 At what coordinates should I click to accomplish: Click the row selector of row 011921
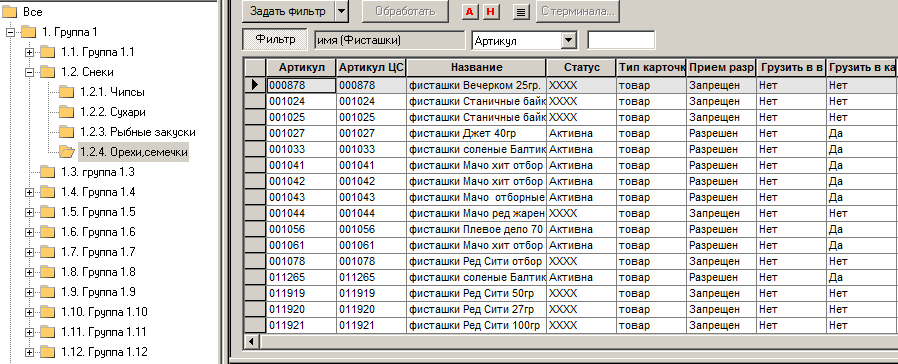(x=255, y=326)
